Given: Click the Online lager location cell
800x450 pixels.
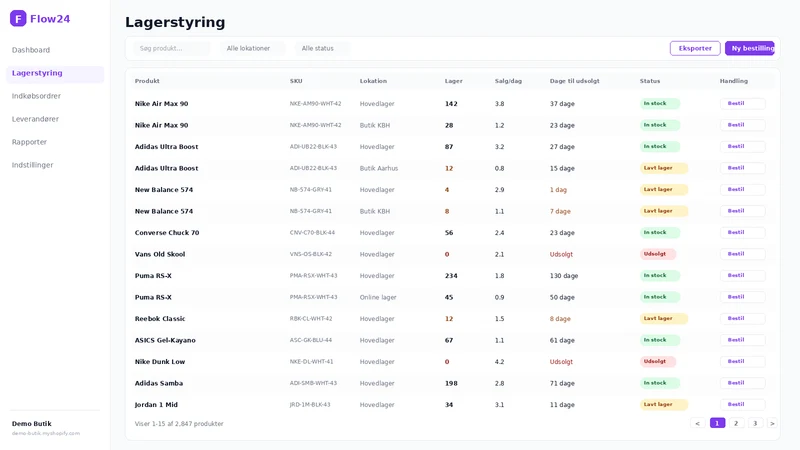Looking at the screenshot, I should tap(378, 297).
